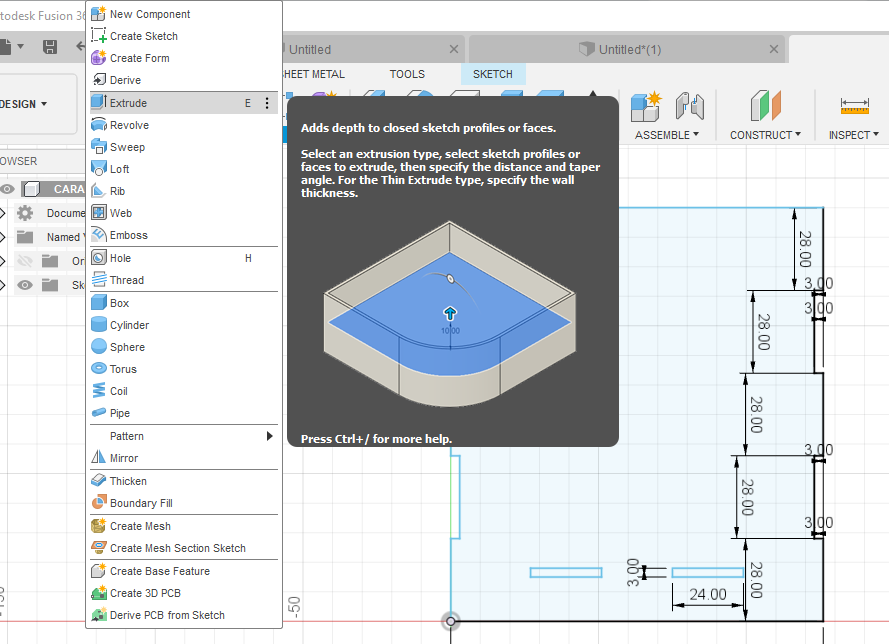This screenshot has width=889, height=644.
Task: Toggle visibility of the Sketches folder
Action: click(x=25, y=285)
